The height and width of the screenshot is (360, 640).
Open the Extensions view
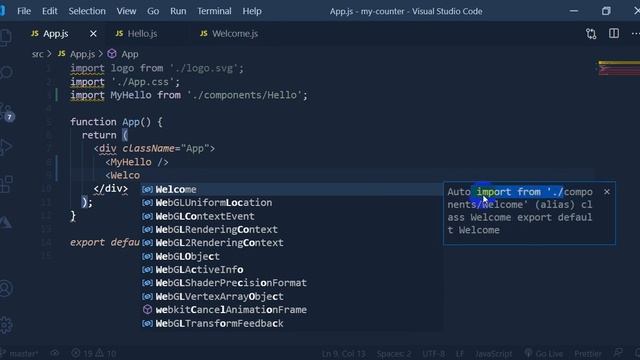tap(6, 184)
